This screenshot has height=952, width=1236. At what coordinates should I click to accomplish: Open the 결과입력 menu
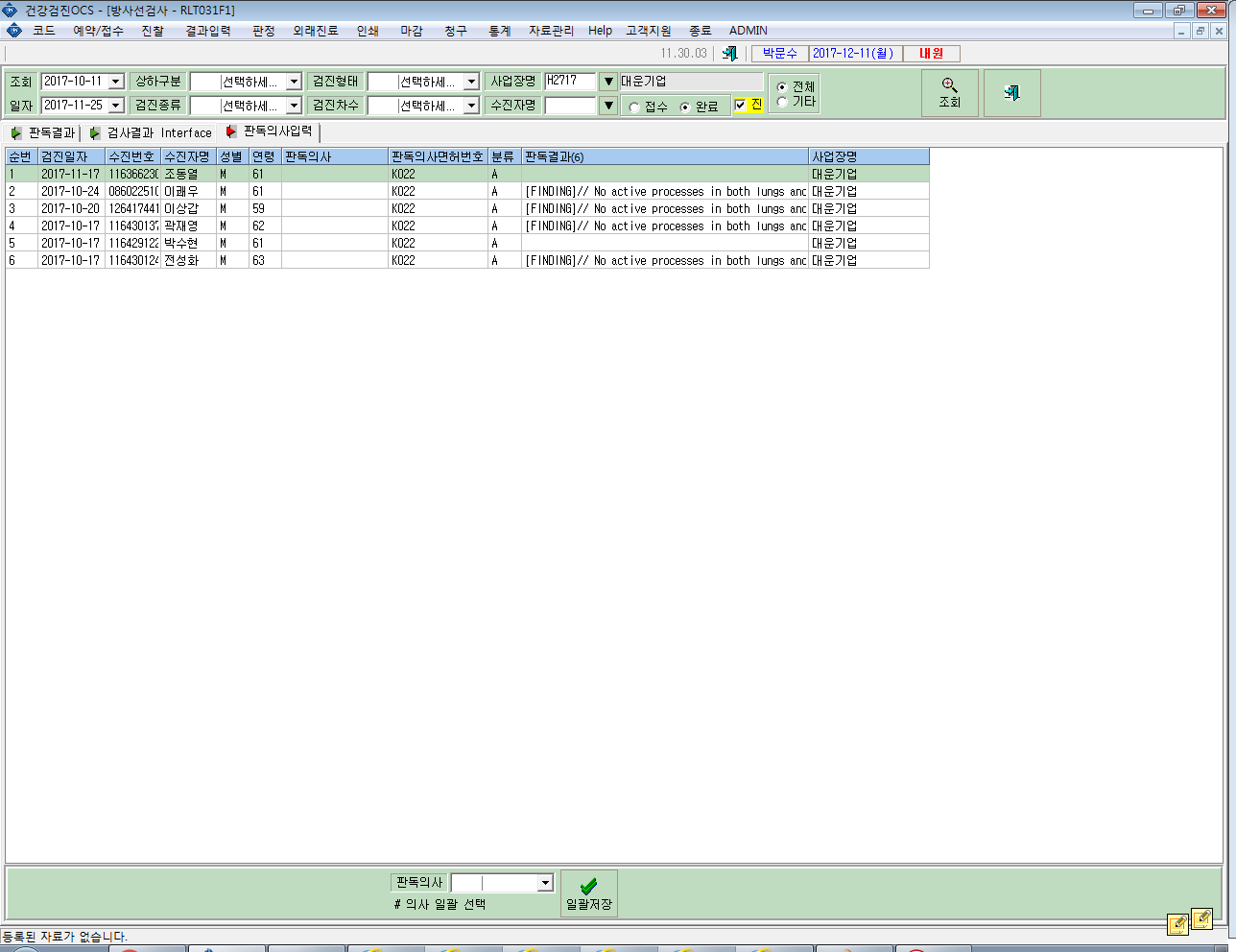coord(208,31)
